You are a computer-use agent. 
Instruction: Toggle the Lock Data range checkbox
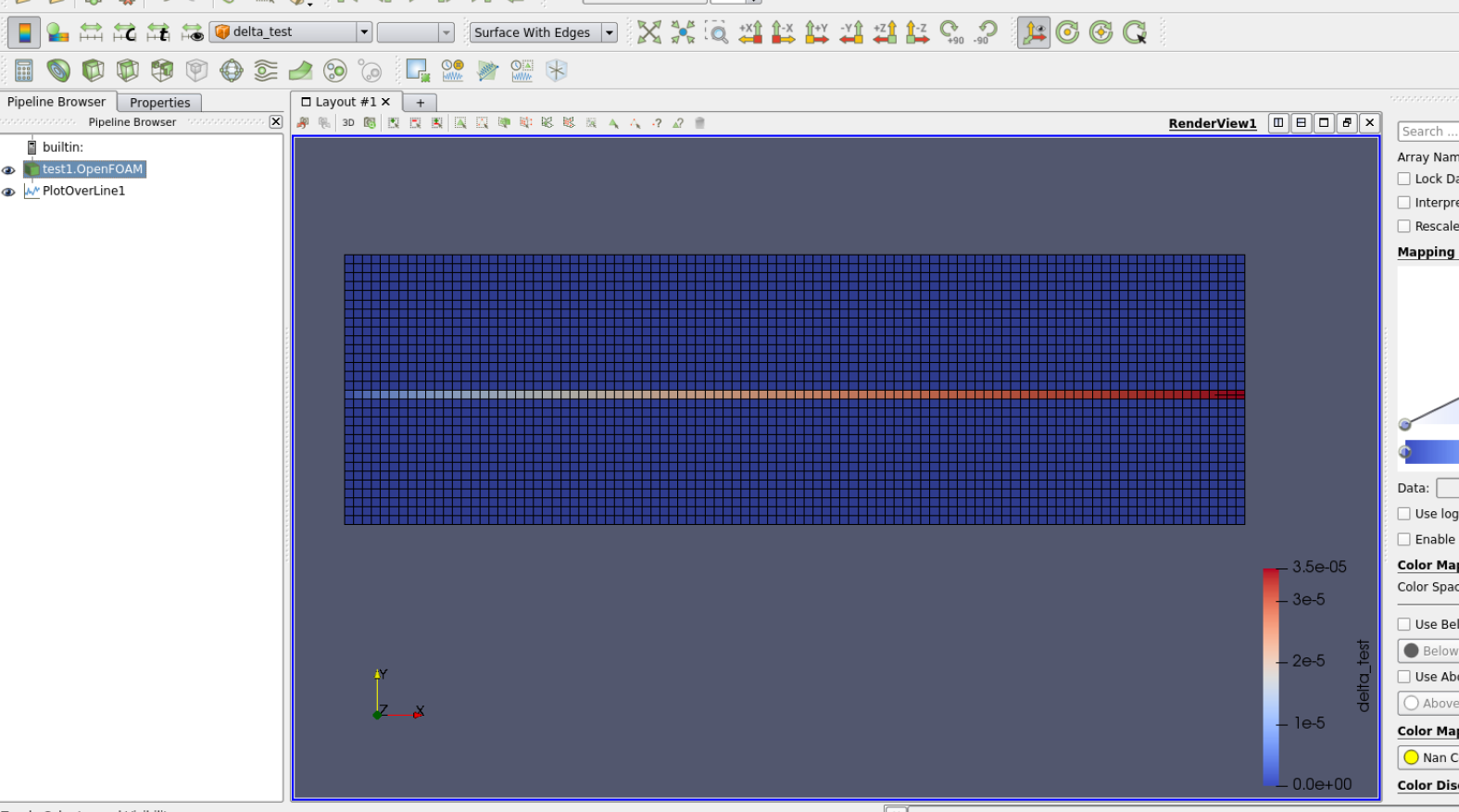click(x=1404, y=179)
